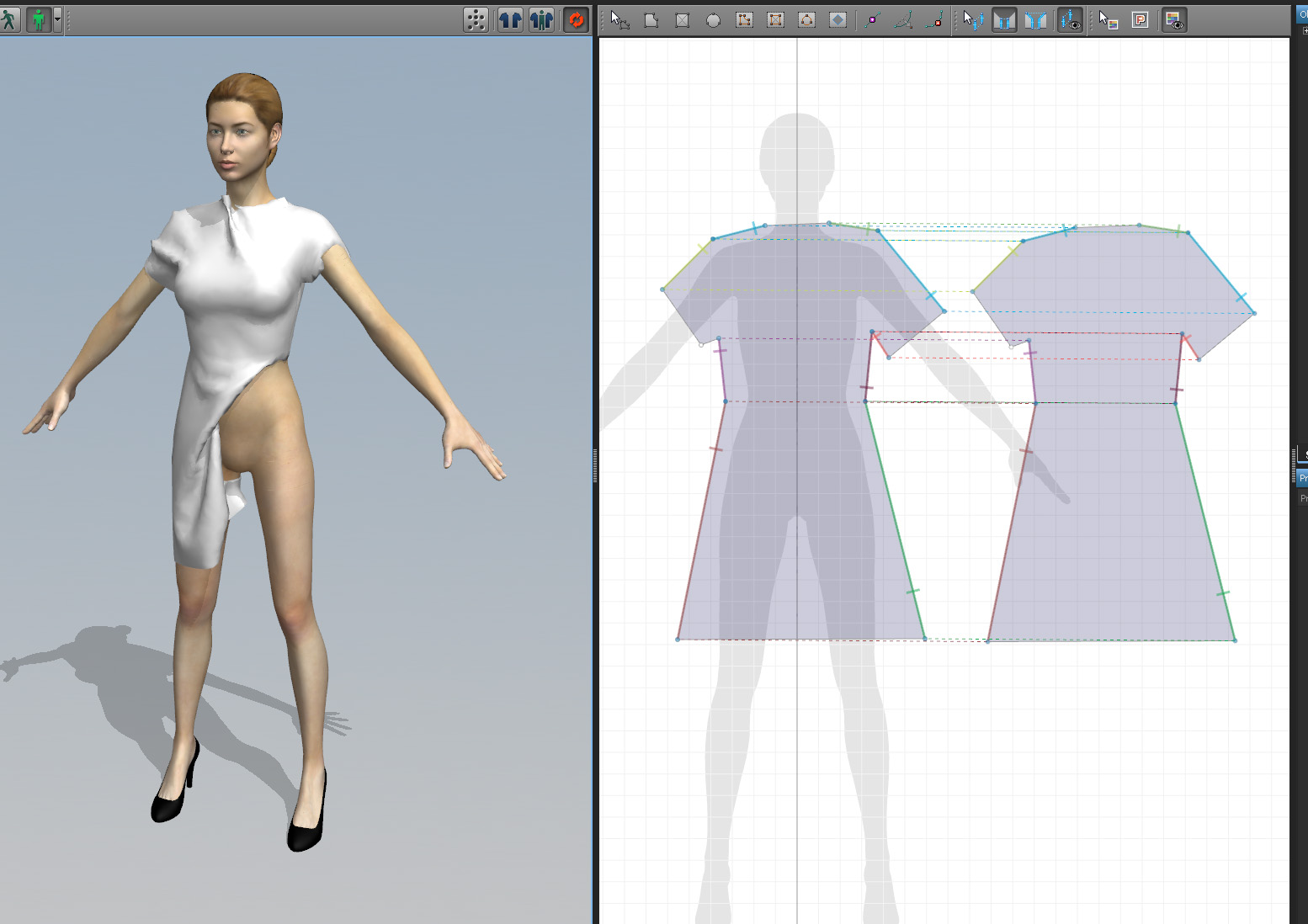
Task: Select the Circle pattern tool
Action: 713,20
